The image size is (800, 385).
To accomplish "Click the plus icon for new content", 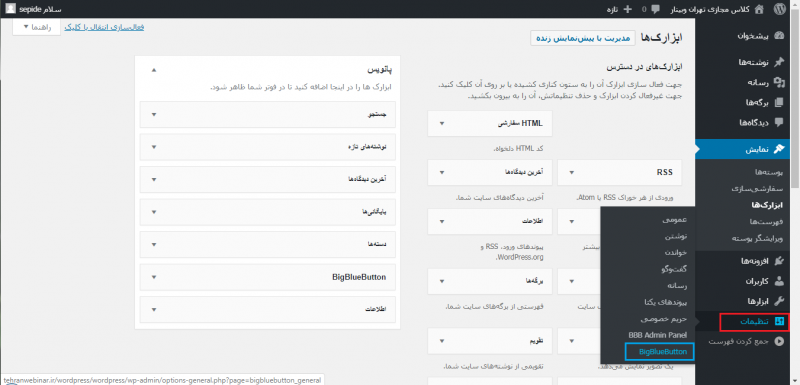I will pyautogui.click(x=628, y=9).
